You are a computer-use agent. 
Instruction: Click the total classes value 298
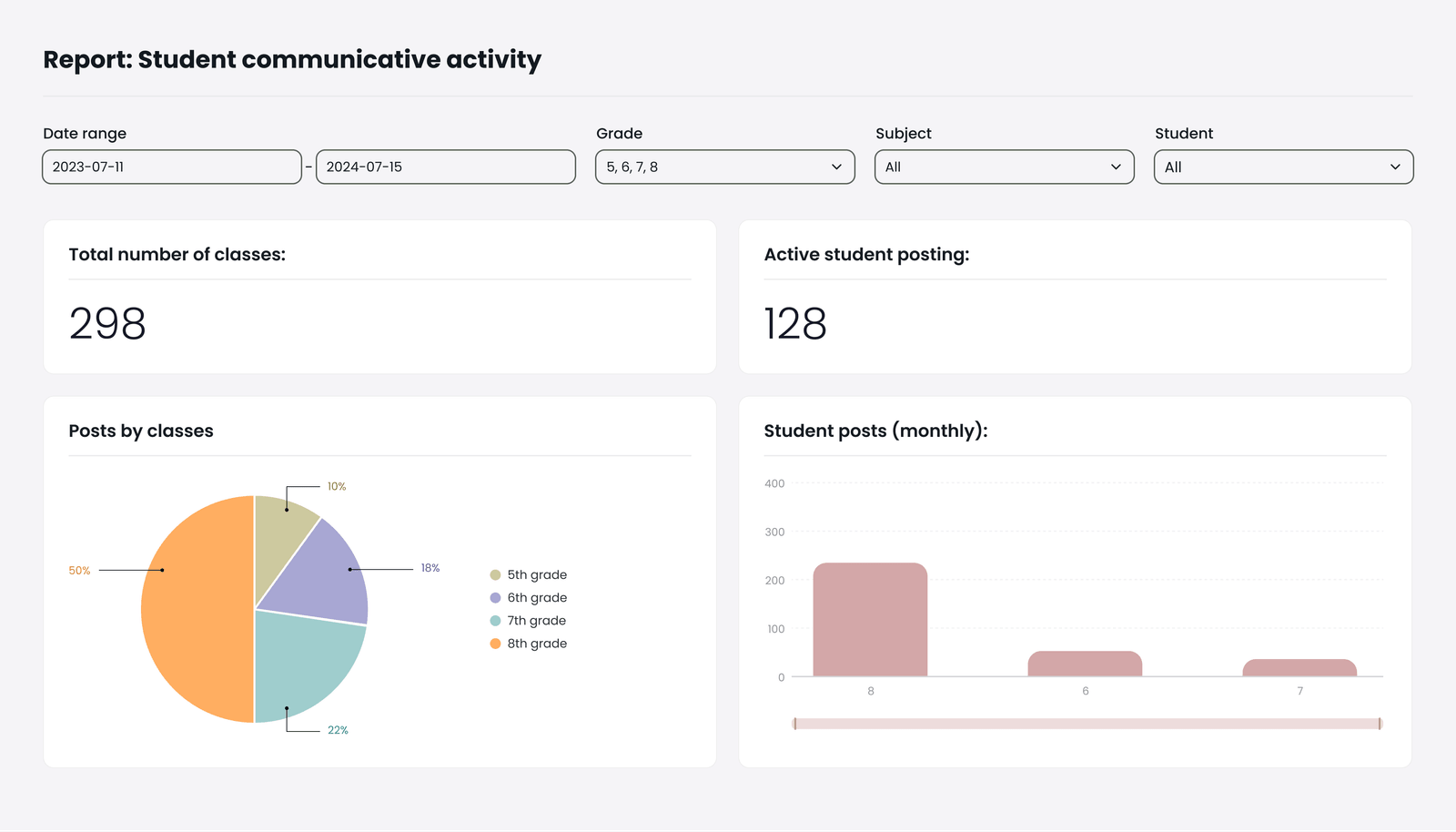[107, 324]
